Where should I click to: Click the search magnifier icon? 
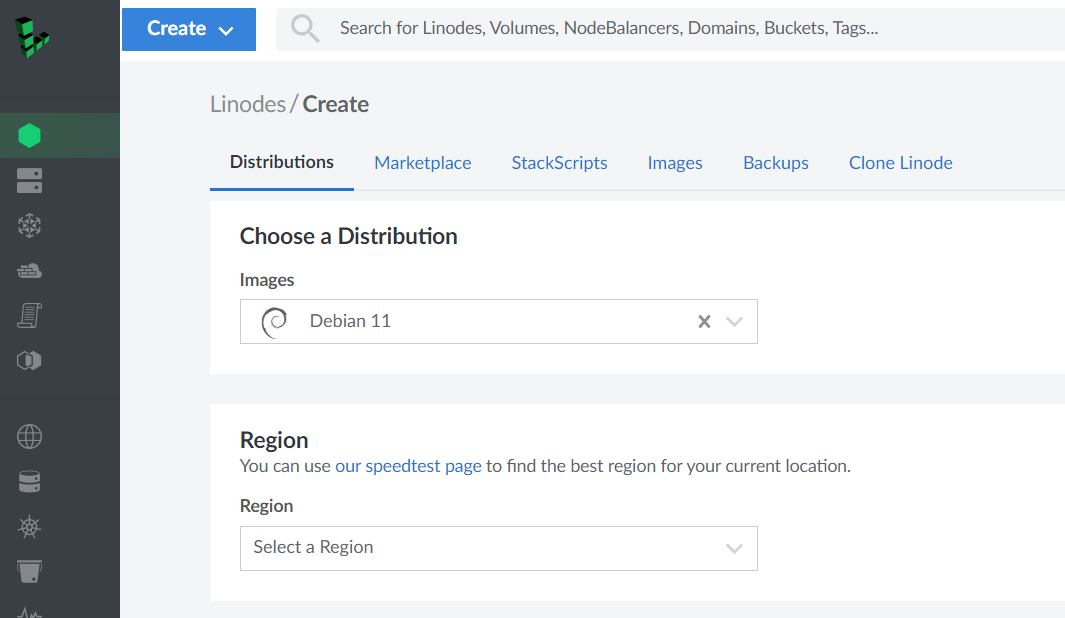tap(304, 29)
